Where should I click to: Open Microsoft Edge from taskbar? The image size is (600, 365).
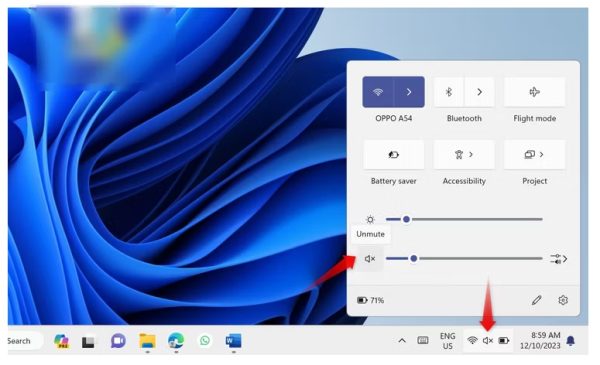click(176, 341)
